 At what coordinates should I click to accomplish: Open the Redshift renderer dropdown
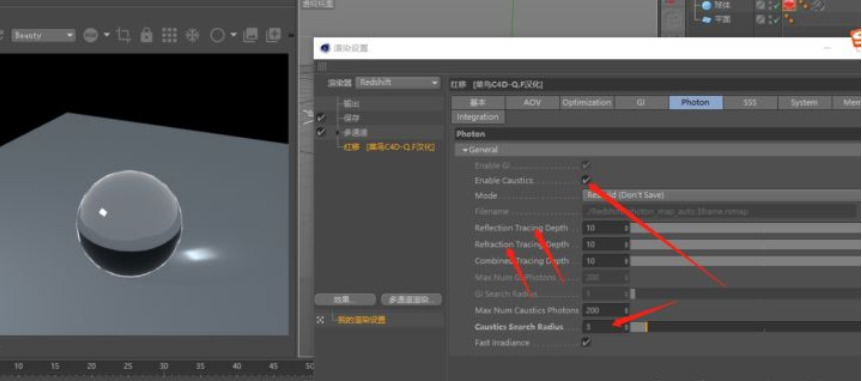pyautogui.click(x=397, y=83)
